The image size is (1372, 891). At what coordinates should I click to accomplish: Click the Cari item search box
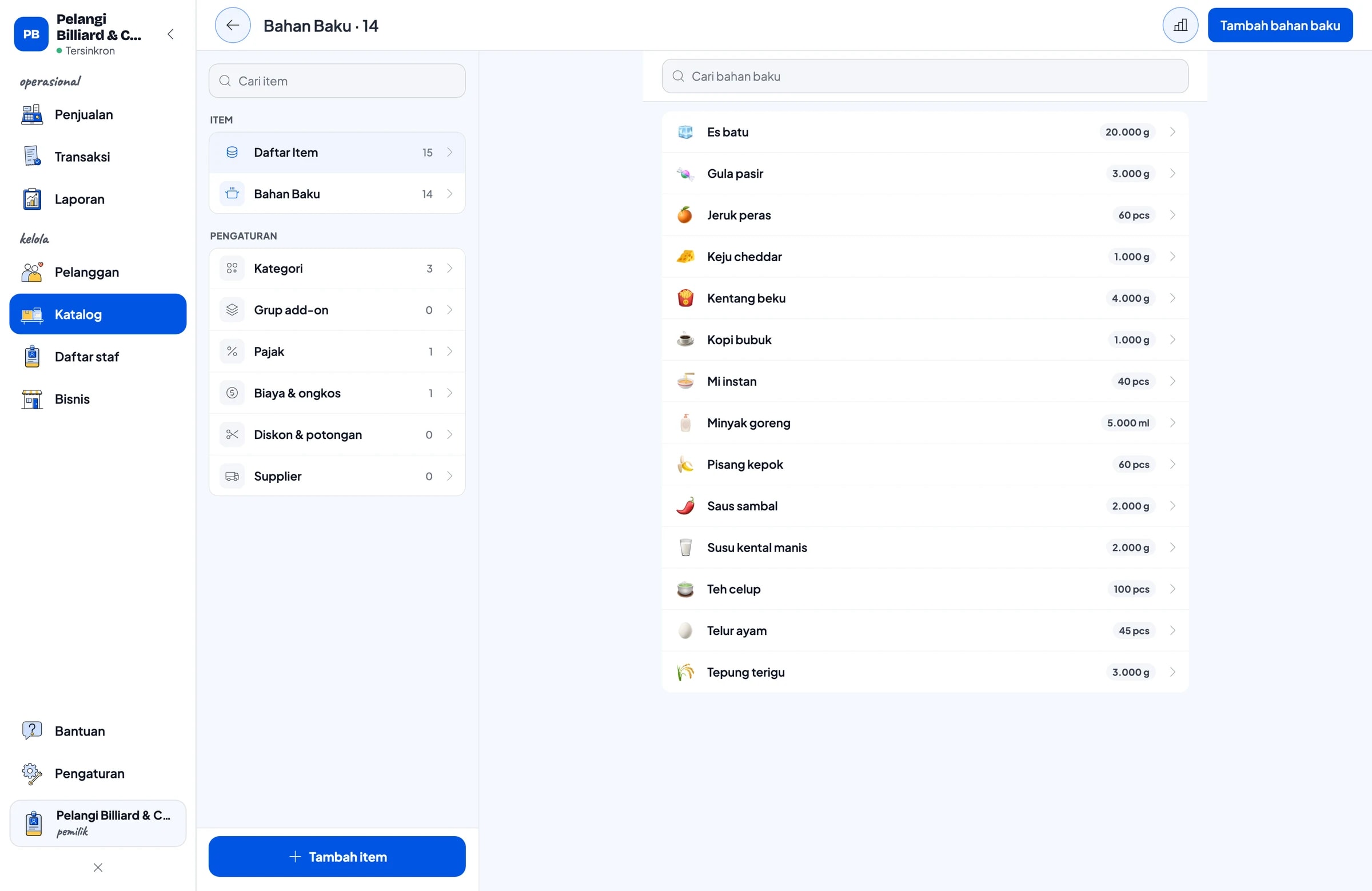[337, 81]
